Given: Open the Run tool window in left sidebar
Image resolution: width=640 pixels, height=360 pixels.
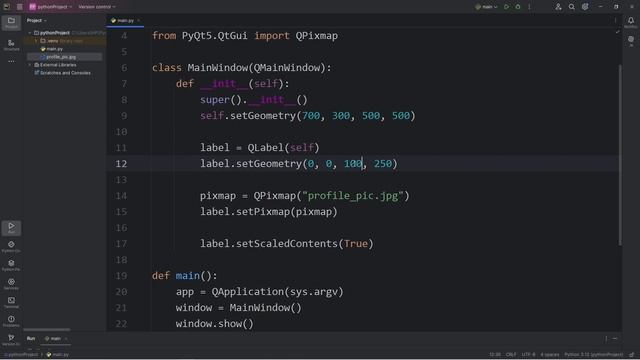Looking at the screenshot, I should point(11,228).
